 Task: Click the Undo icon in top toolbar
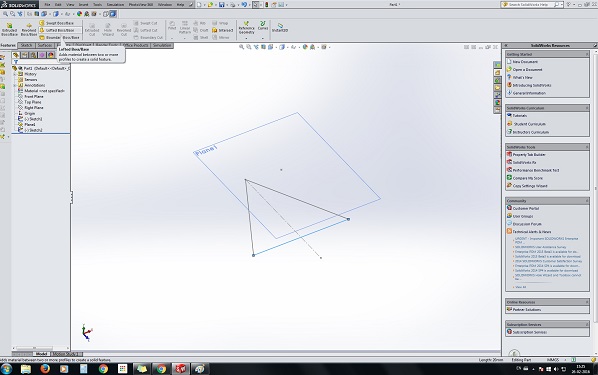coord(244,5)
